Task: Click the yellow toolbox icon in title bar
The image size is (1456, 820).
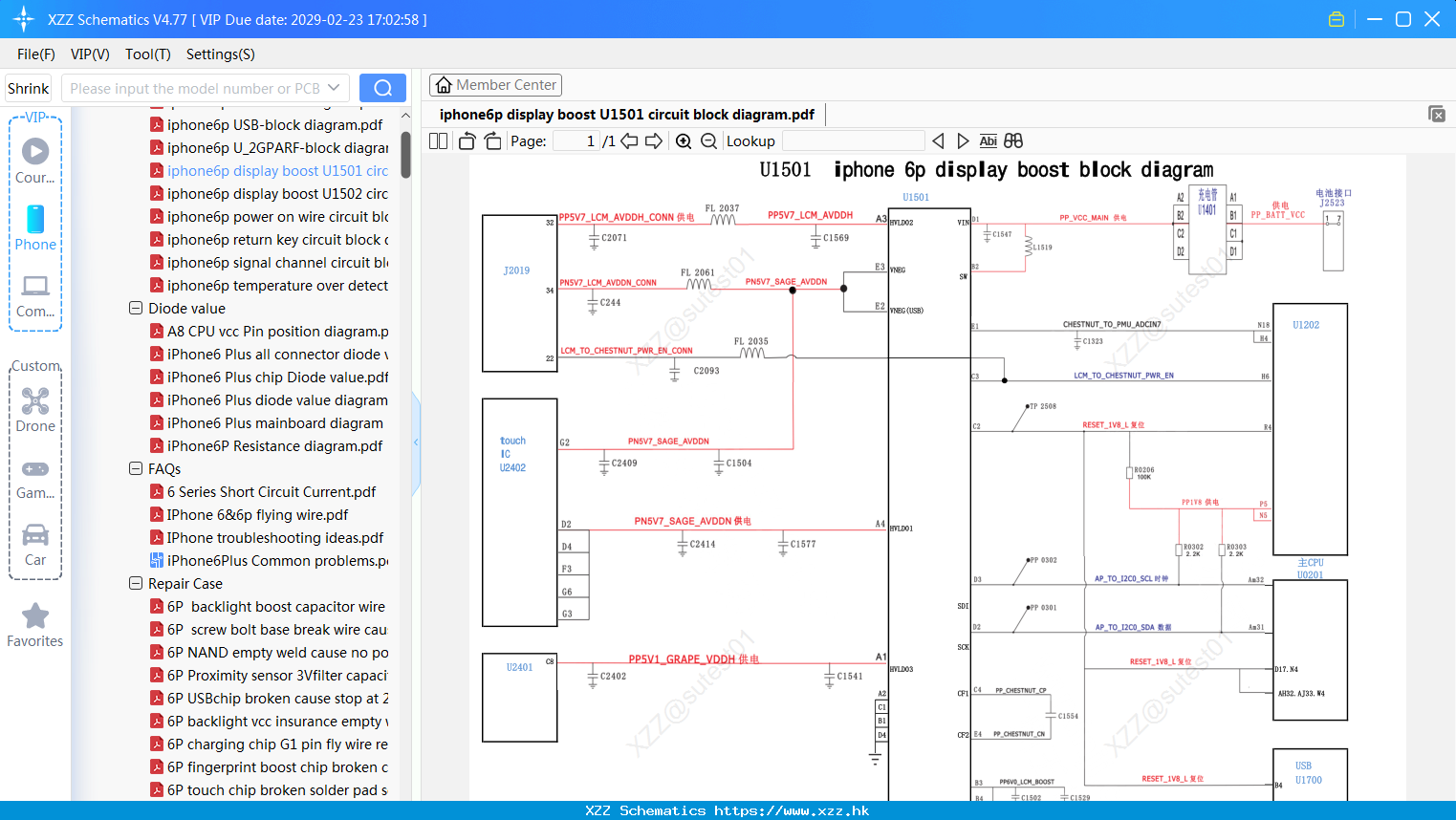Action: click(x=1336, y=19)
